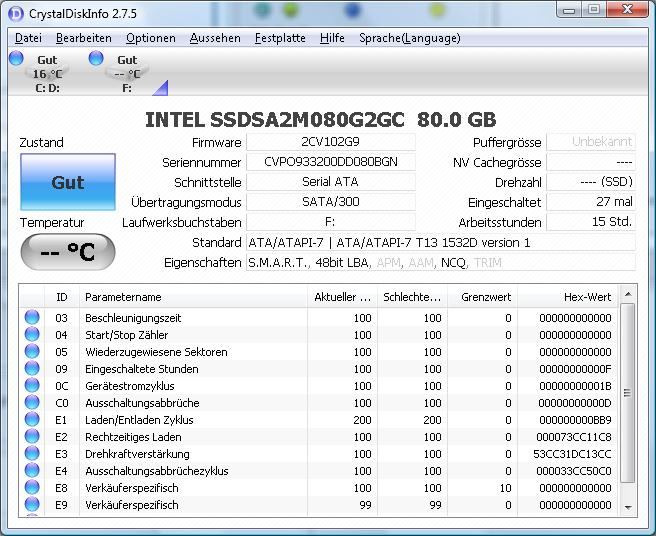The width and height of the screenshot is (656, 536).
Task: Click status orb for Start/Stop Zähler row
Action: 32,334
